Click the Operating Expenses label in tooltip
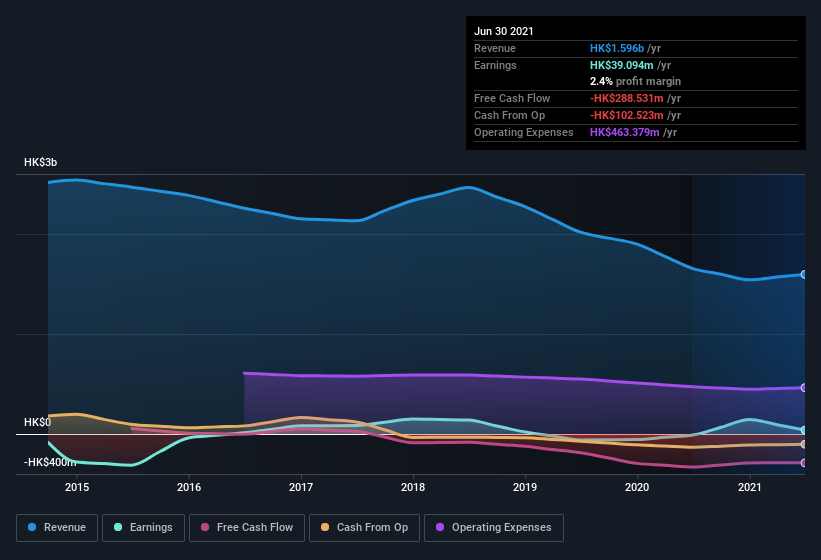This screenshot has height=560, width=821. tap(524, 132)
